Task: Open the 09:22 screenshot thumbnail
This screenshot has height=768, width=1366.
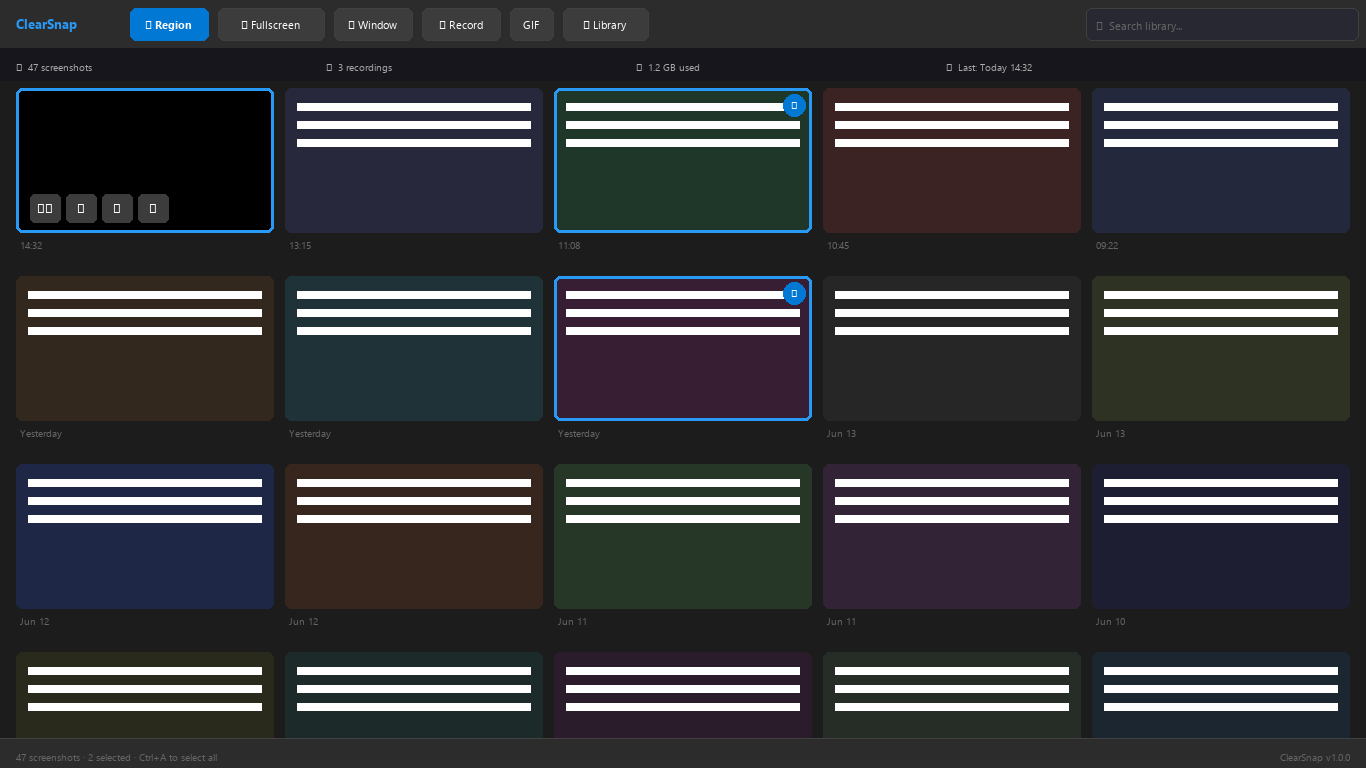Action: pyautogui.click(x=1221, y=160)
